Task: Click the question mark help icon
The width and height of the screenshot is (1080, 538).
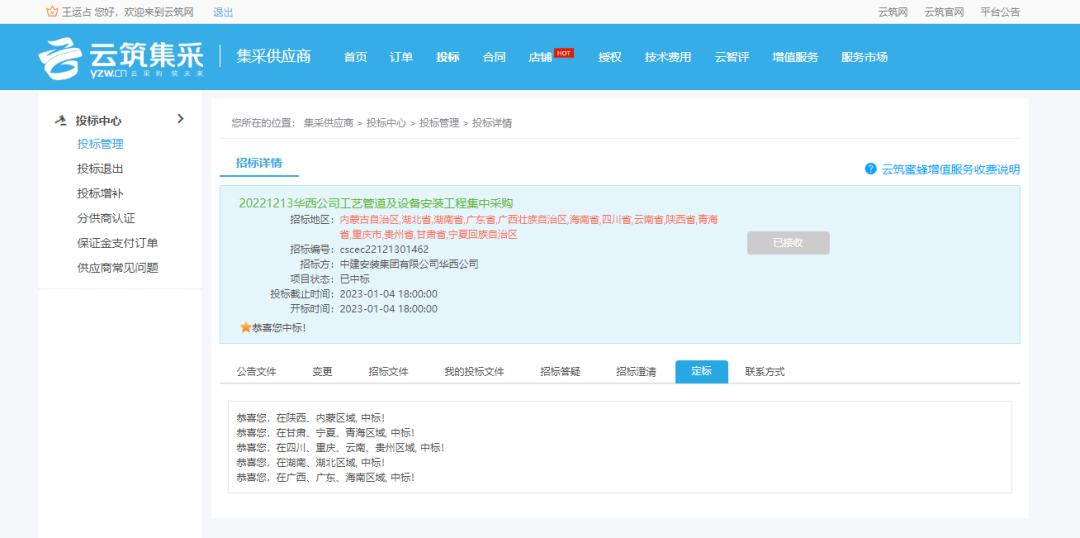Action: click(x=871, y=169)
